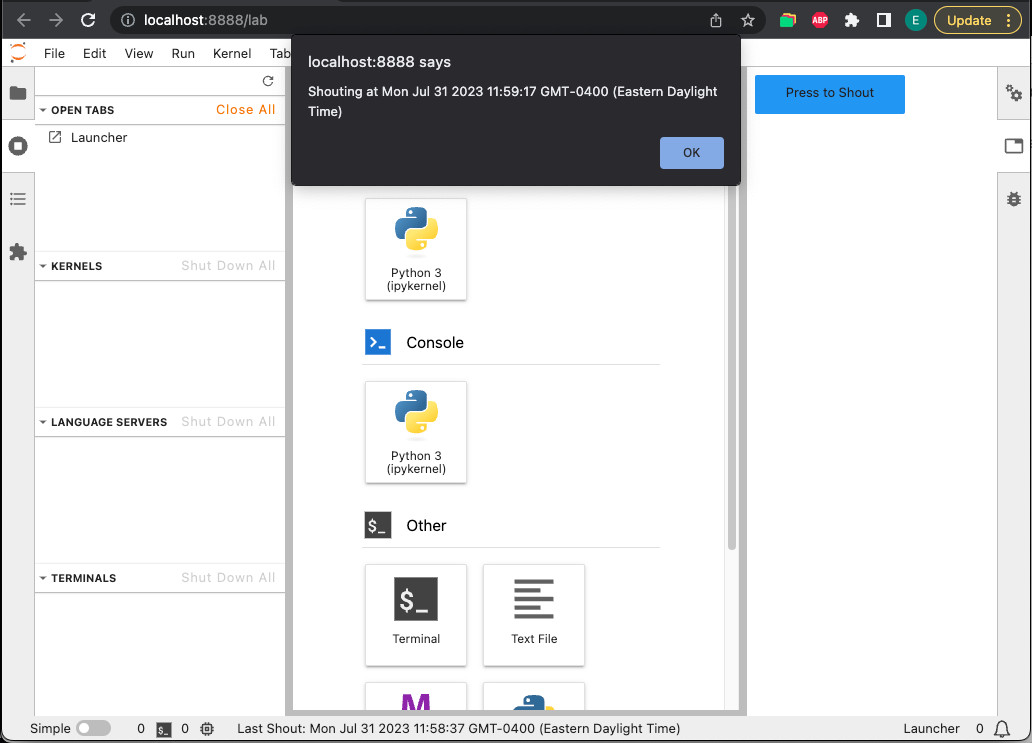Click Shut Down All for Kernels
Image resolution: width=1032 pixels, height=743 pixels.
tap(228, 266)
